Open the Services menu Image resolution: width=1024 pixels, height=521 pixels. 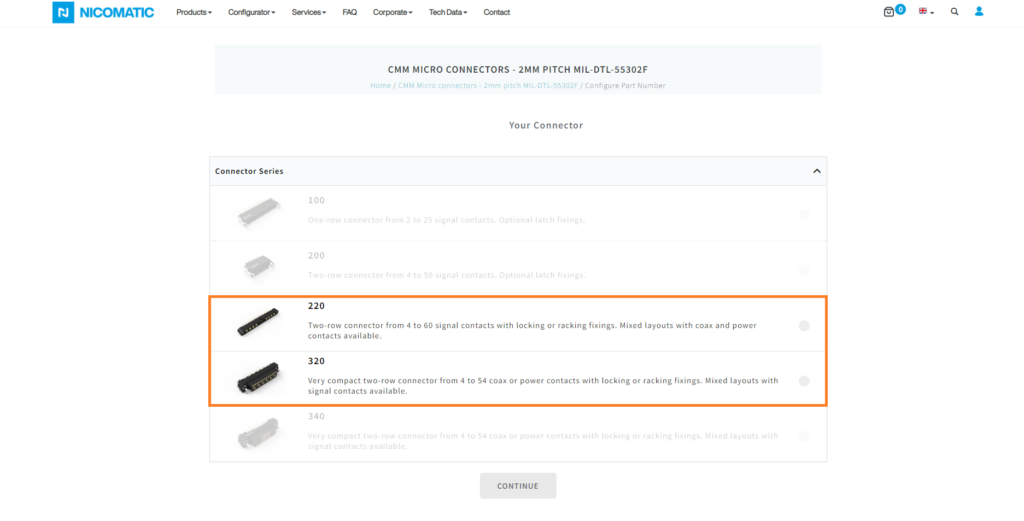pyautogui.click(x=309, y=12)
